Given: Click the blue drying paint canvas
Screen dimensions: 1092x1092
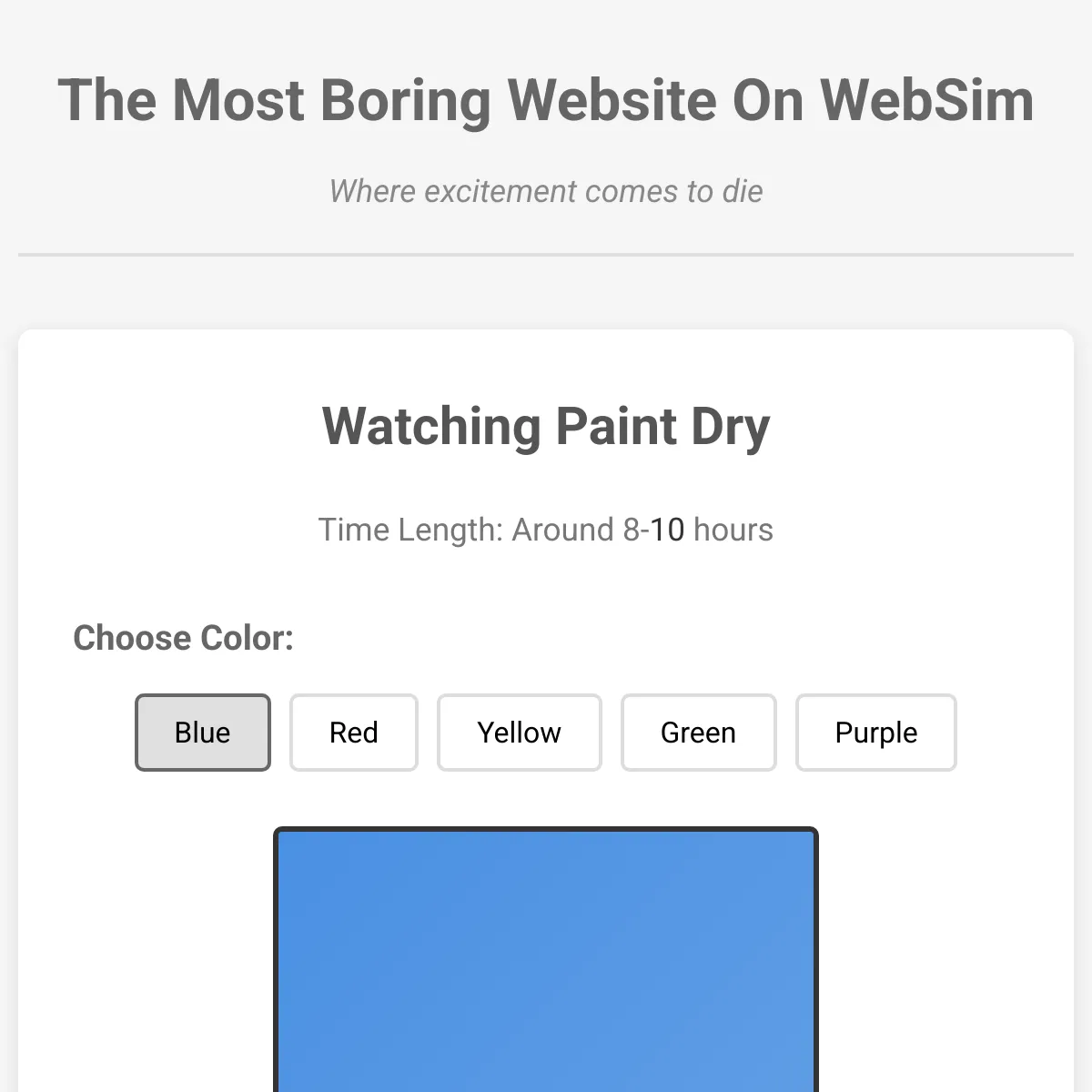Looking at the screenshot, I should coord(546,961).
